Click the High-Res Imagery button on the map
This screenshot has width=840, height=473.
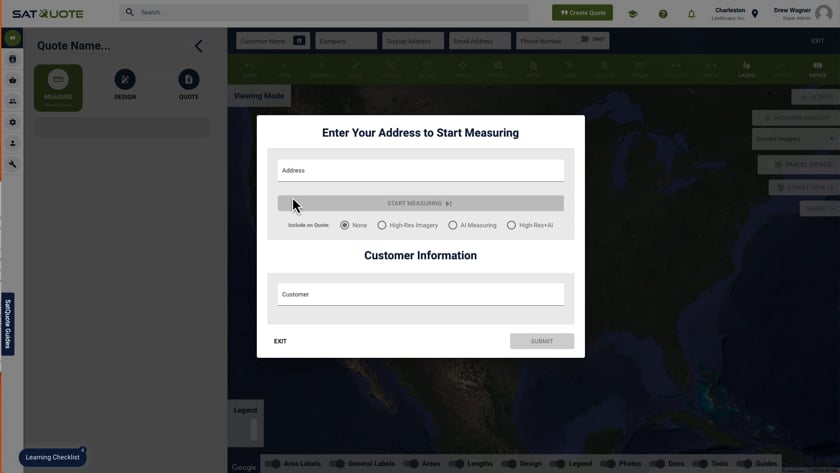[796, 118]
